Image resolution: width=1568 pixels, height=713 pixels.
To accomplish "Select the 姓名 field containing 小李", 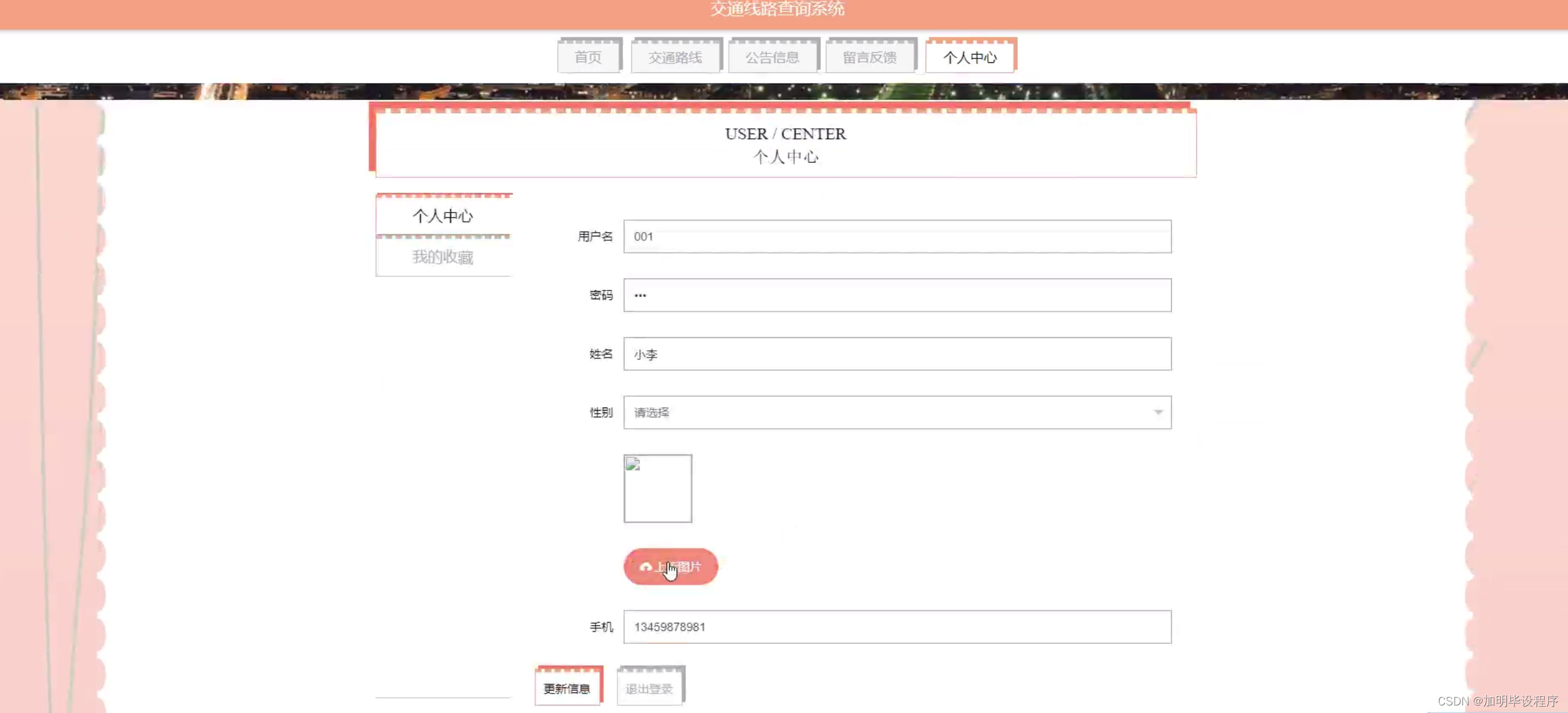I will point(896,353).
